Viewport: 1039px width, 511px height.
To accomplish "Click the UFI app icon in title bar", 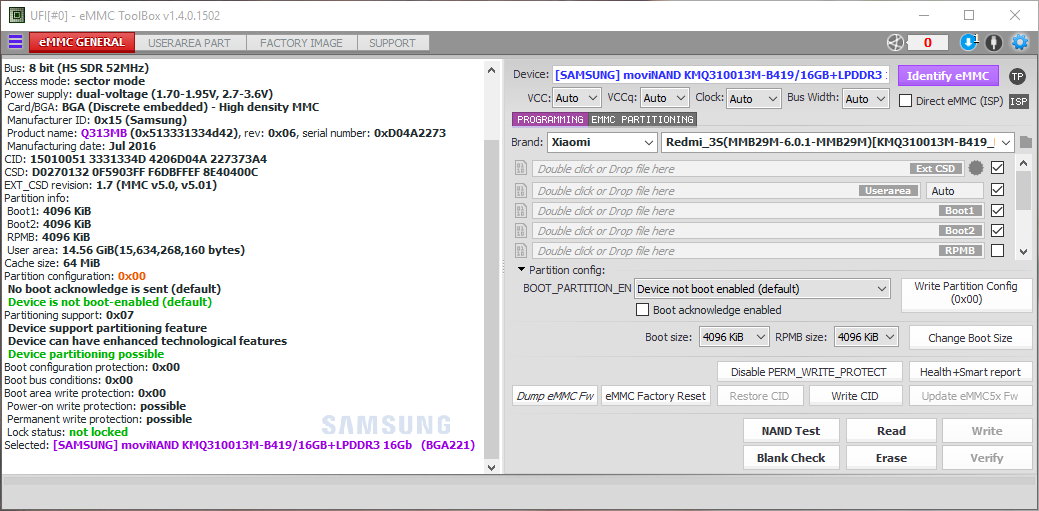I will click(x=17, y=15).
